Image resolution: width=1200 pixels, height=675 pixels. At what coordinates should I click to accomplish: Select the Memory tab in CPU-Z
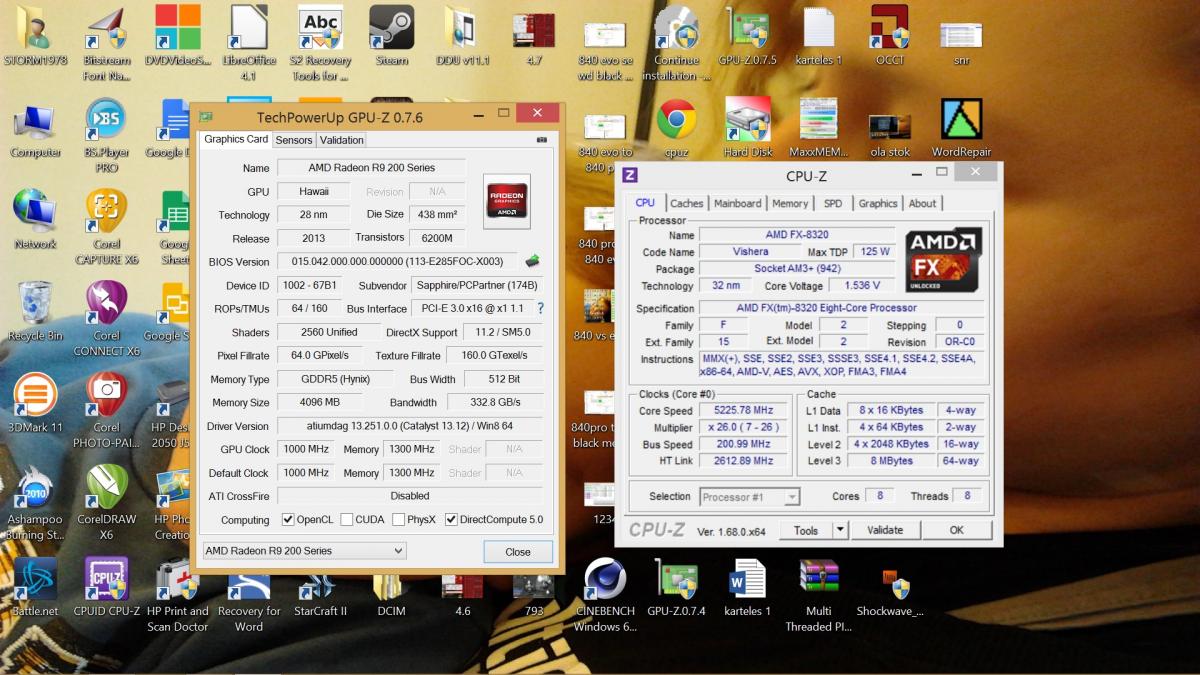pyautogui.click(x=790, y=203)
